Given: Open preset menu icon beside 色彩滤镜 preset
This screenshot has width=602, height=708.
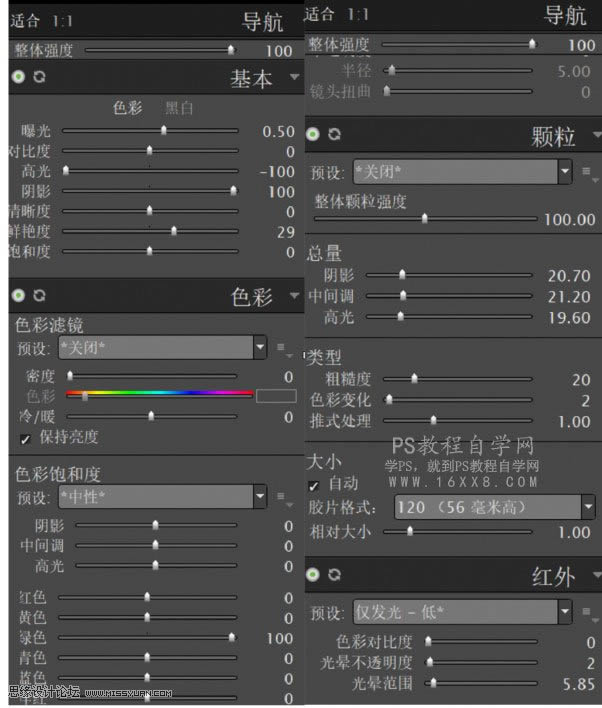Looking at the screenshot, I should 284,349.
